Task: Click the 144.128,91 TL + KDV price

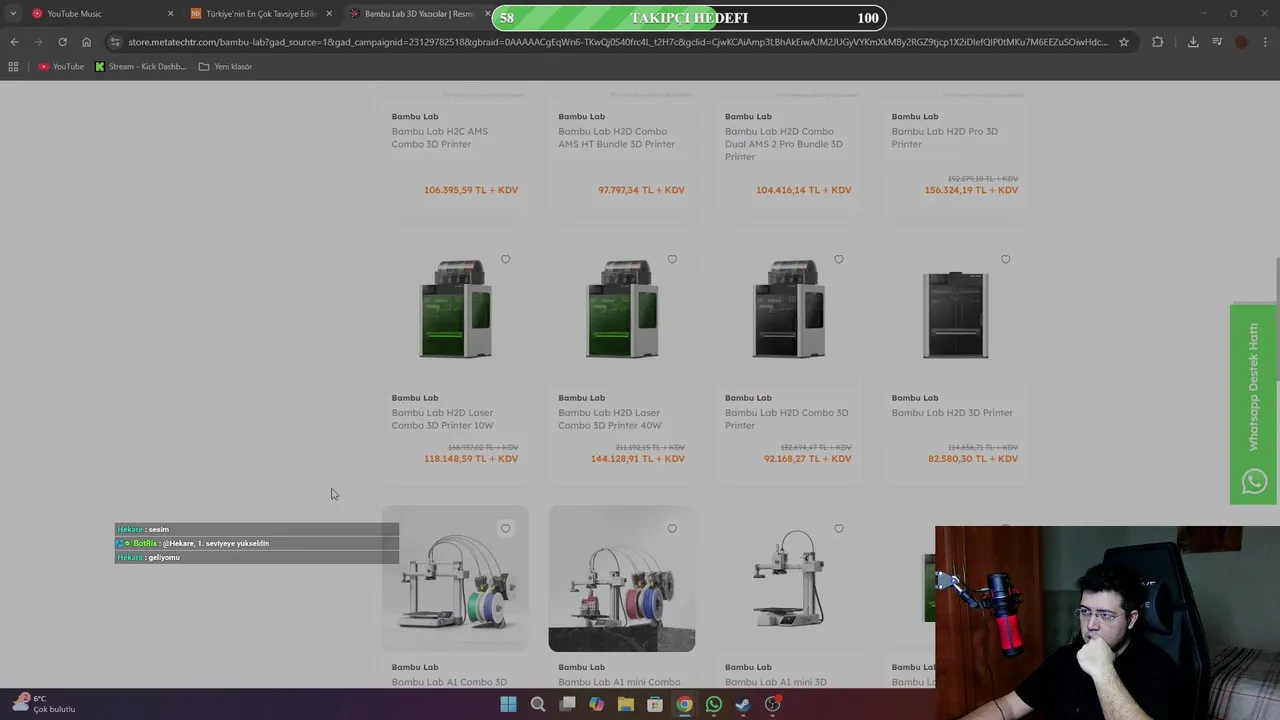Action: [x=638, y=459]
